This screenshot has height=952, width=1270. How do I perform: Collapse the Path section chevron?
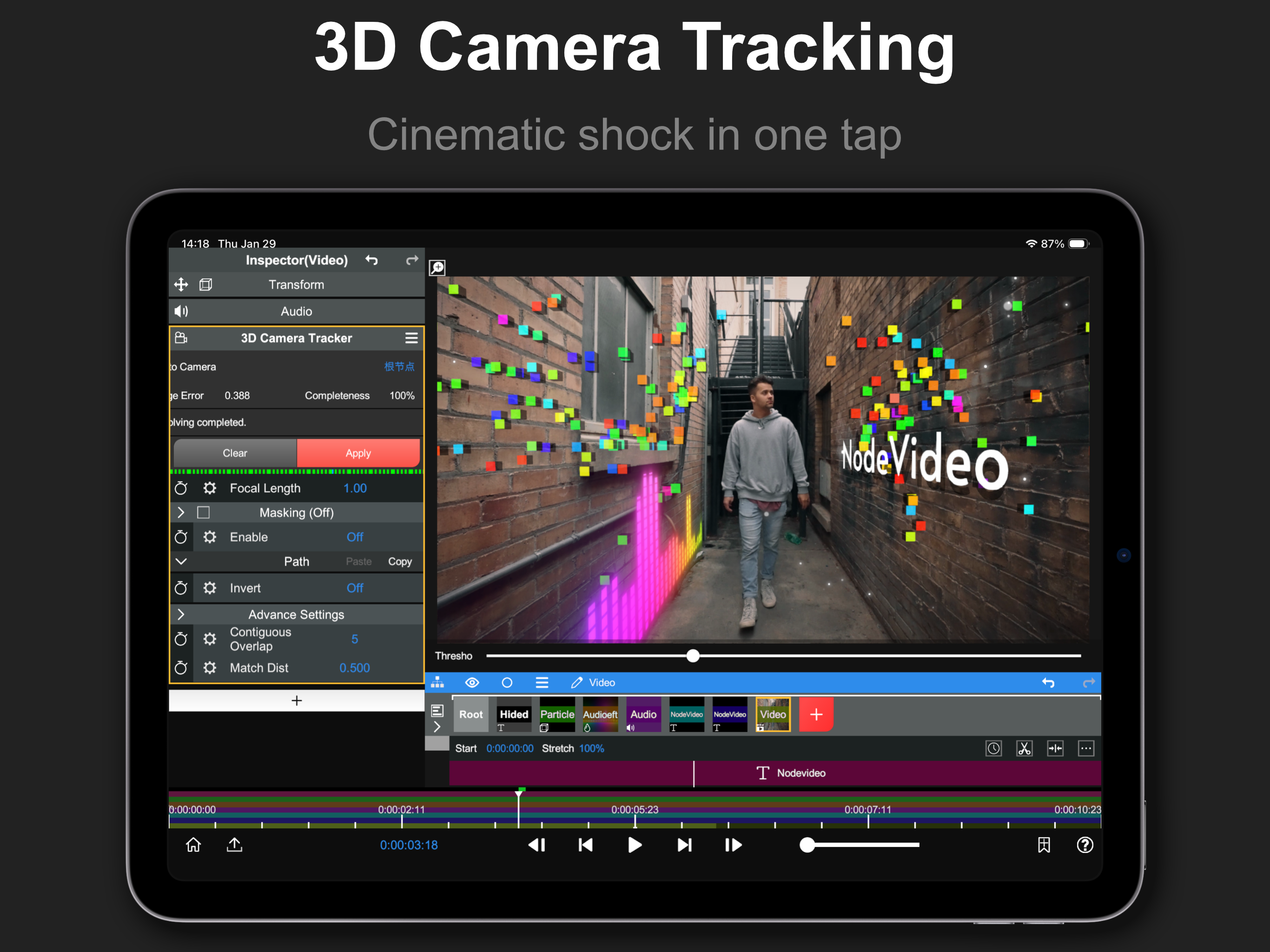coord(181,561)
